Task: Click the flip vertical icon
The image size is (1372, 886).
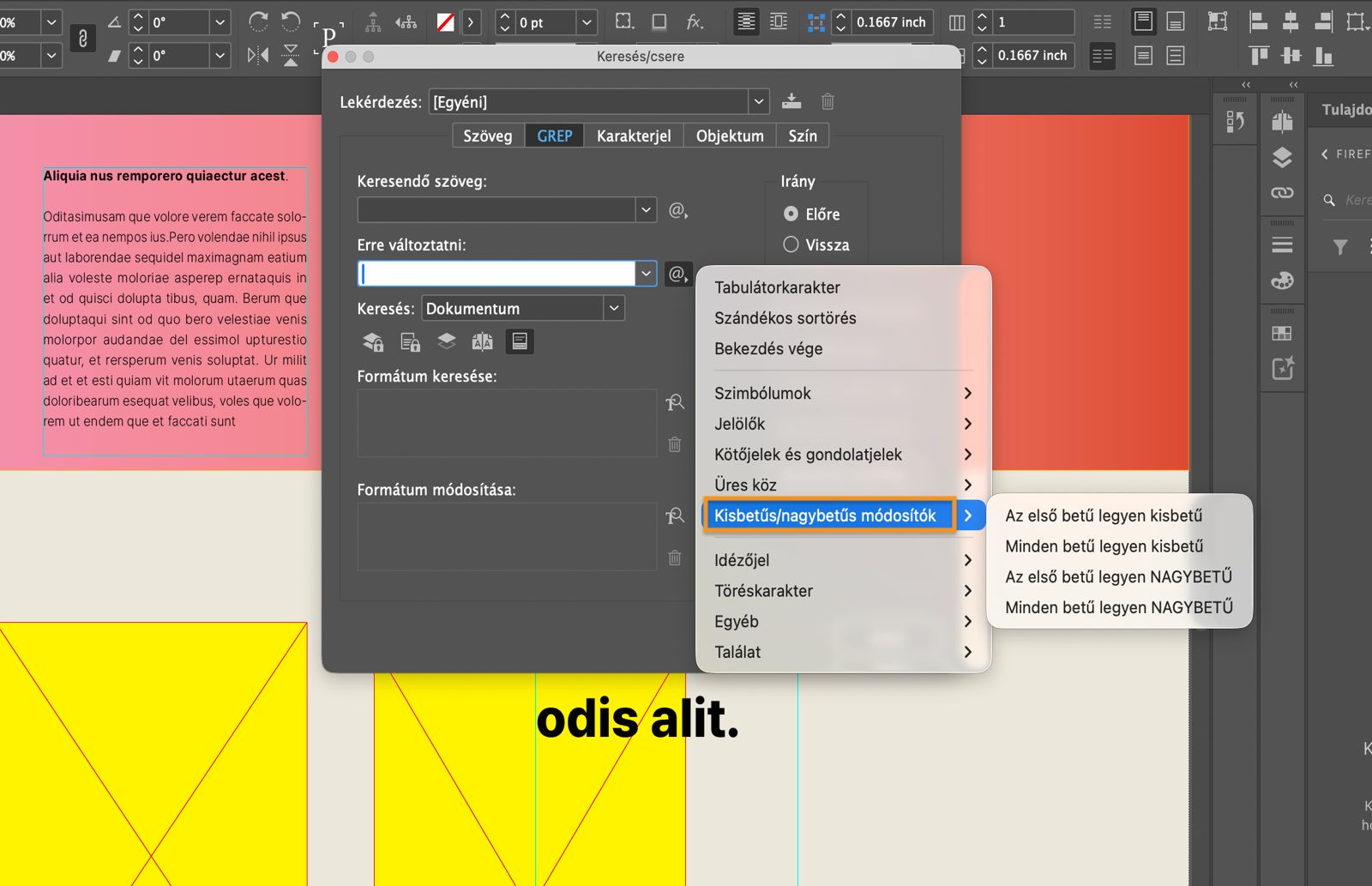Action: click(x=292, y=56)
